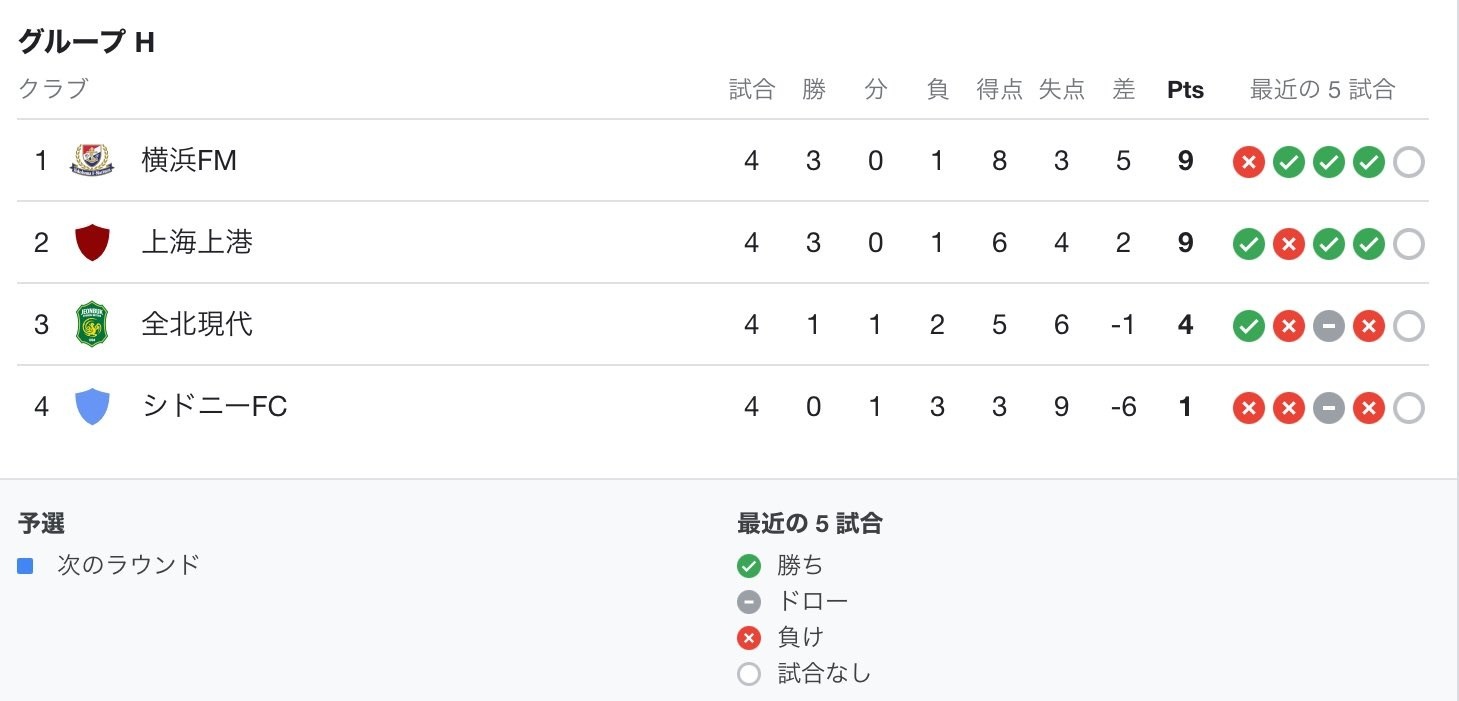
Task: Click the Pts column header
Action: click(x=1185, y=90)
